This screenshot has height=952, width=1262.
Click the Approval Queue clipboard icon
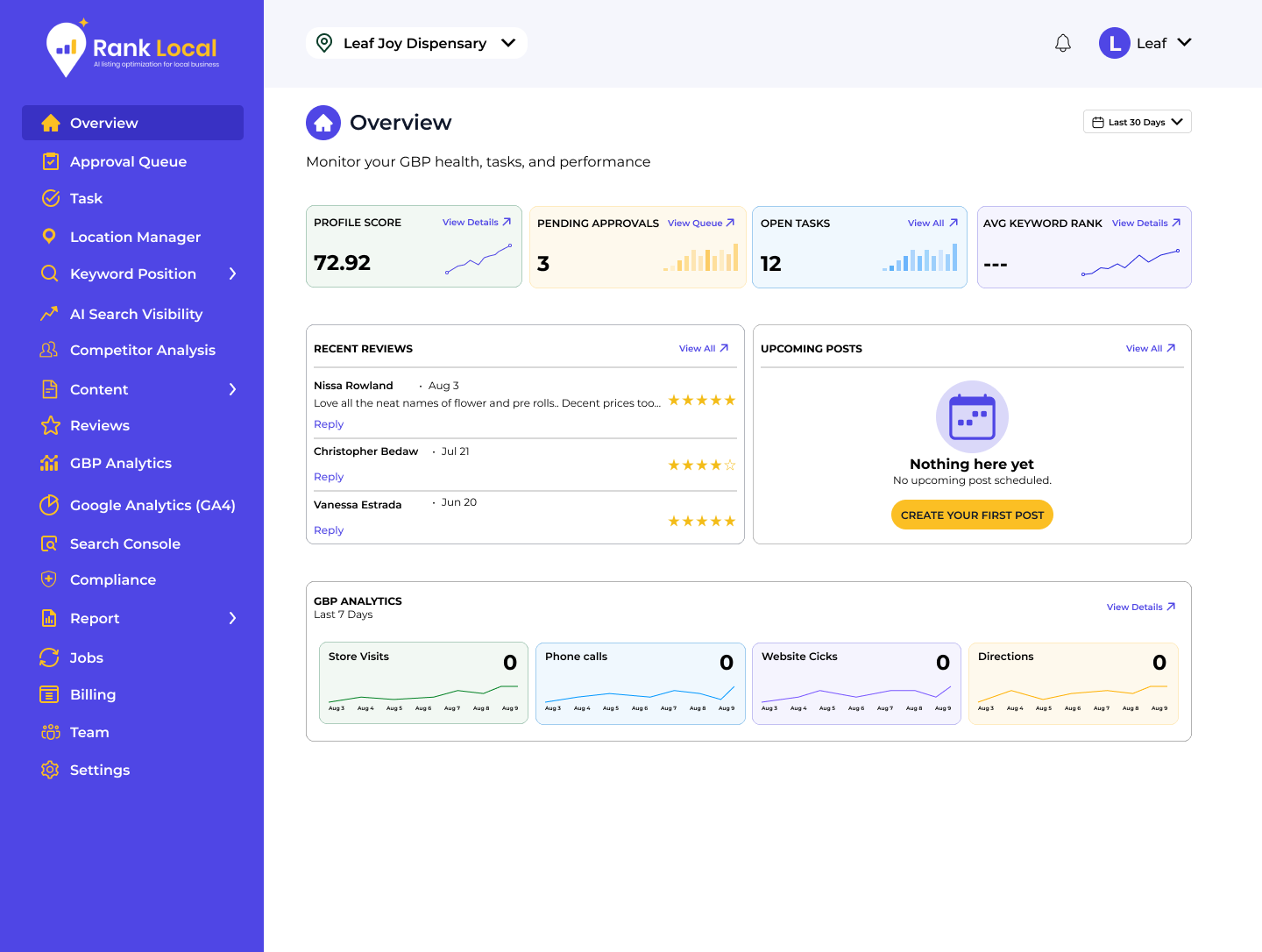[x=51, y=161]
